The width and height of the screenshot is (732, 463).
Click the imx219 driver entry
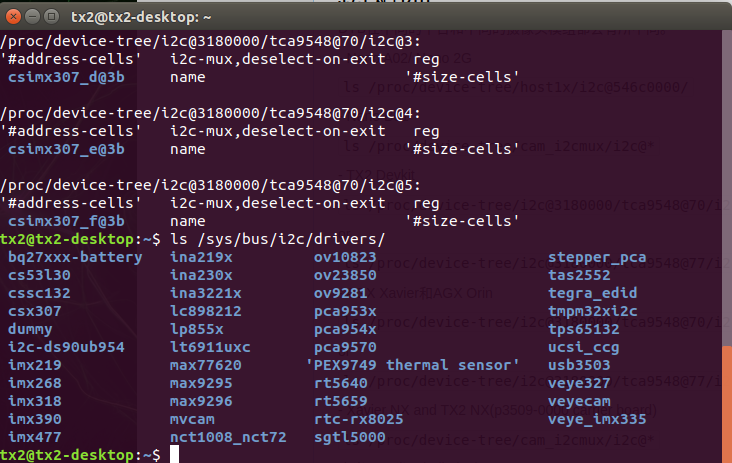pos(33,365)
